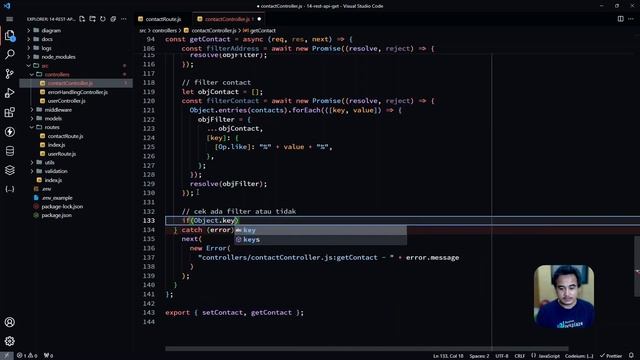Open the Source Control view
Viewport: 640px width, 360px height.
10,74
